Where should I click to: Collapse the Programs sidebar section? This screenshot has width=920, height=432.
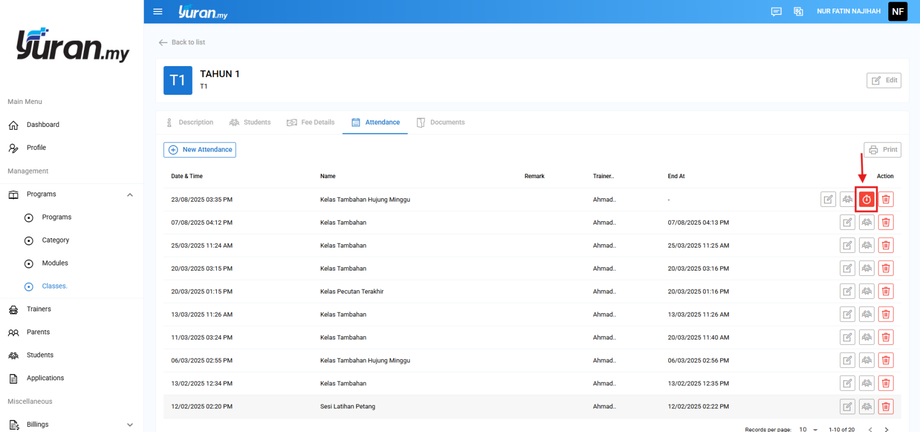pos(130,194)
